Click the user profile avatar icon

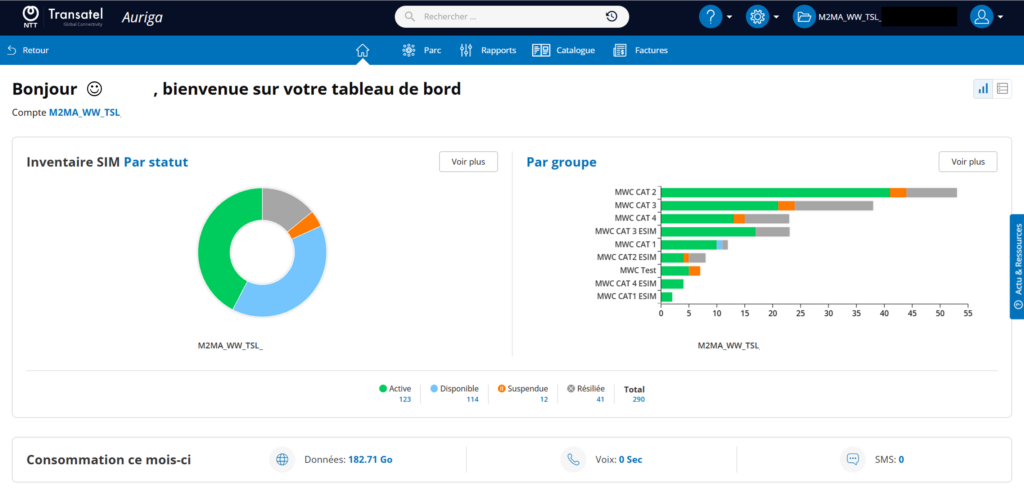coord(981,17)
